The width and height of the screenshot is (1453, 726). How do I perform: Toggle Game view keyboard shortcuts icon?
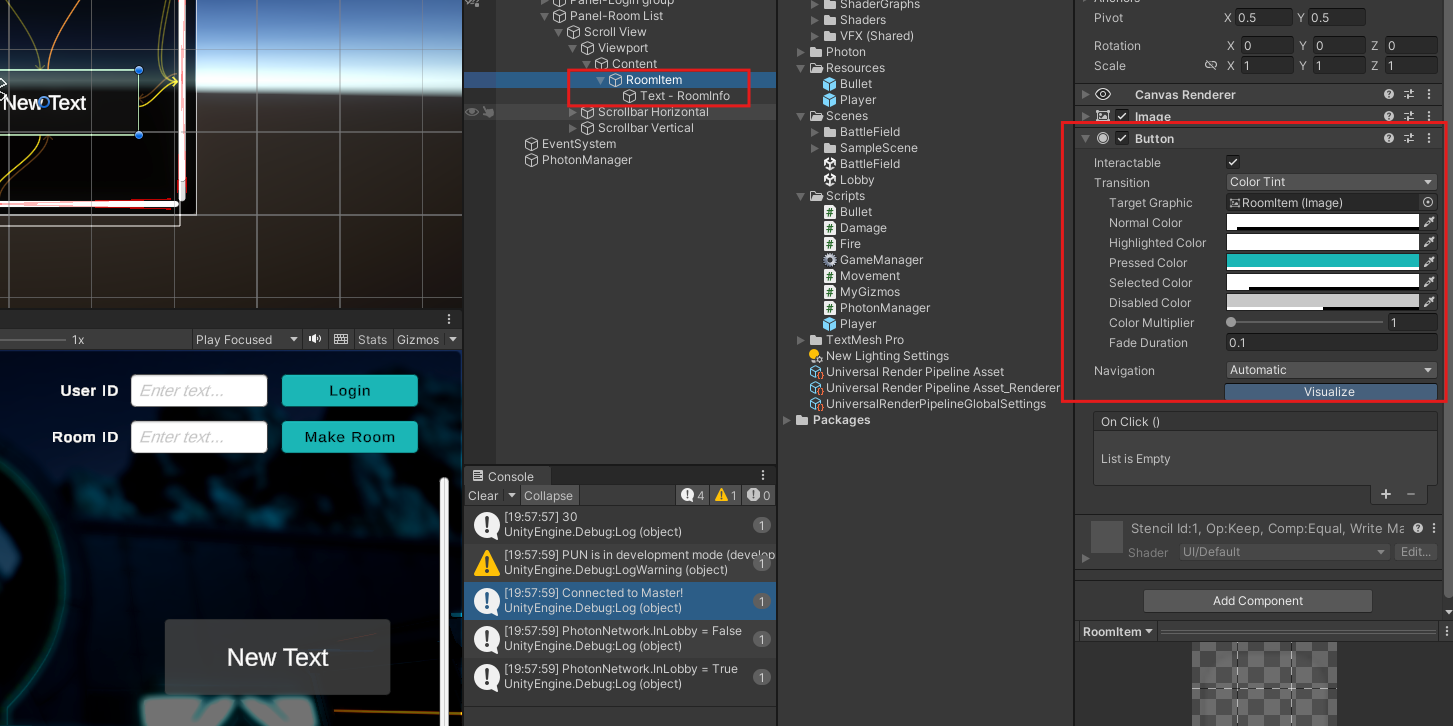[341, 339]
